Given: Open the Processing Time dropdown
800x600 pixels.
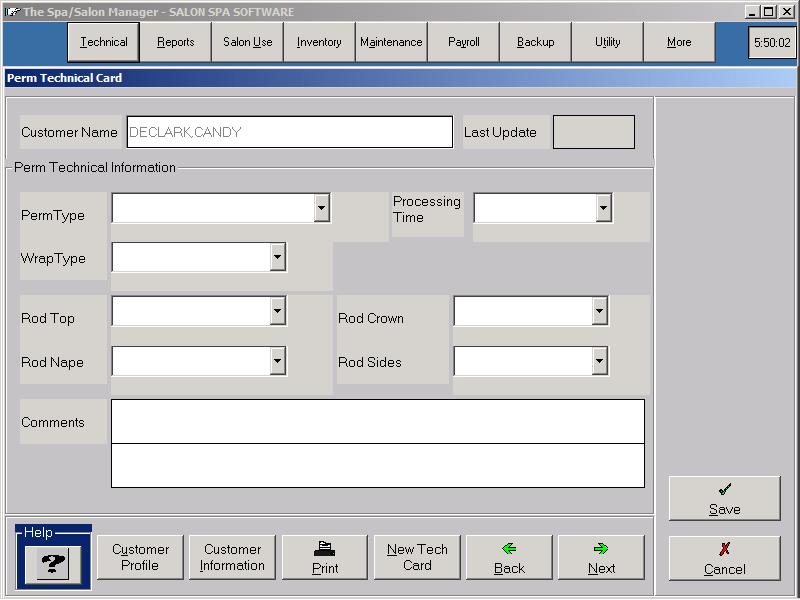Looking at the screenshot, I should [x=603, y=208].
